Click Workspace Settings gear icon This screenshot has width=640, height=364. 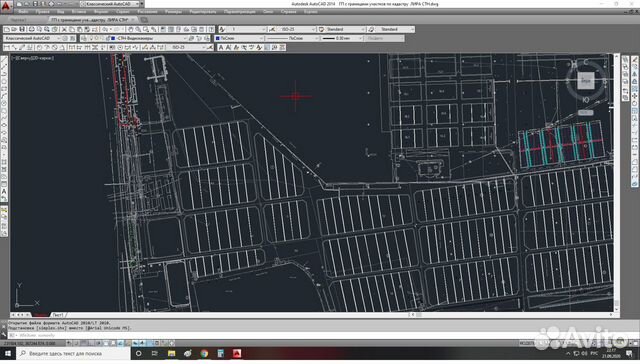click(x=65, y=38)
